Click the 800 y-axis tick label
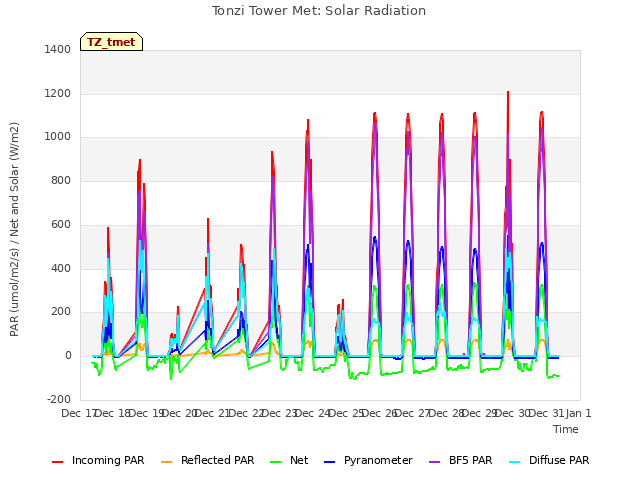This screenshot has height=480, width=640. click(x=61, y=180)
